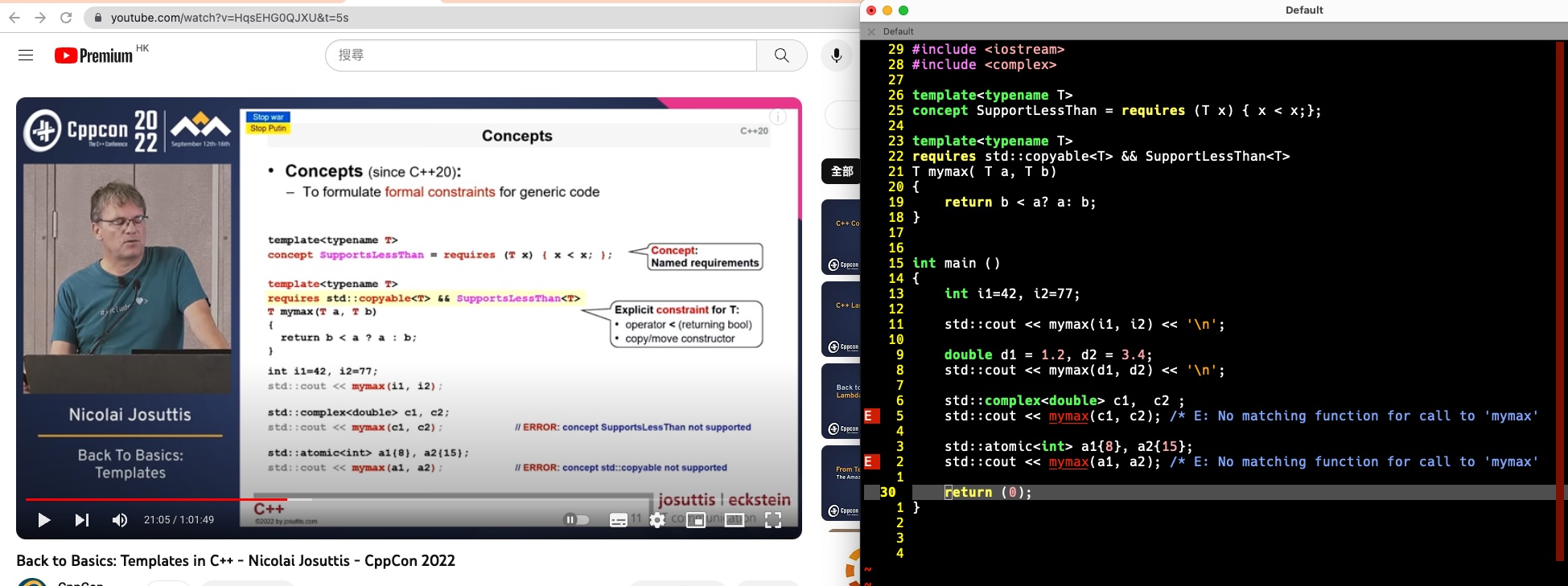Zoom the Default terminal window (green button)

pos(903,10)
